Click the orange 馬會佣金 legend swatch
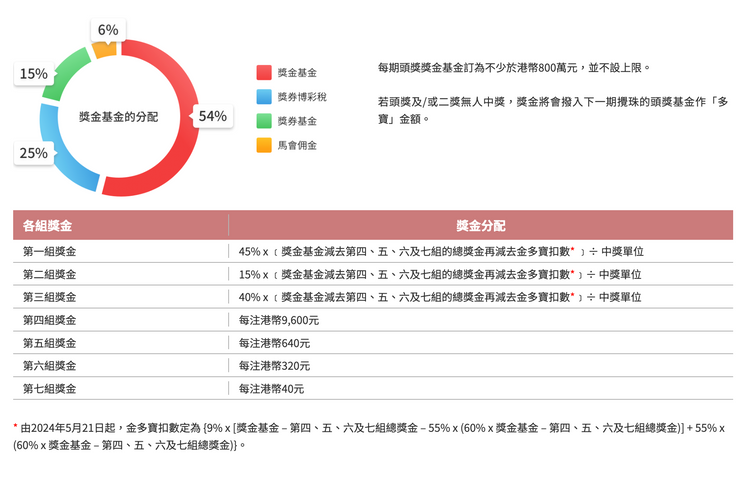 coord(264,145)
